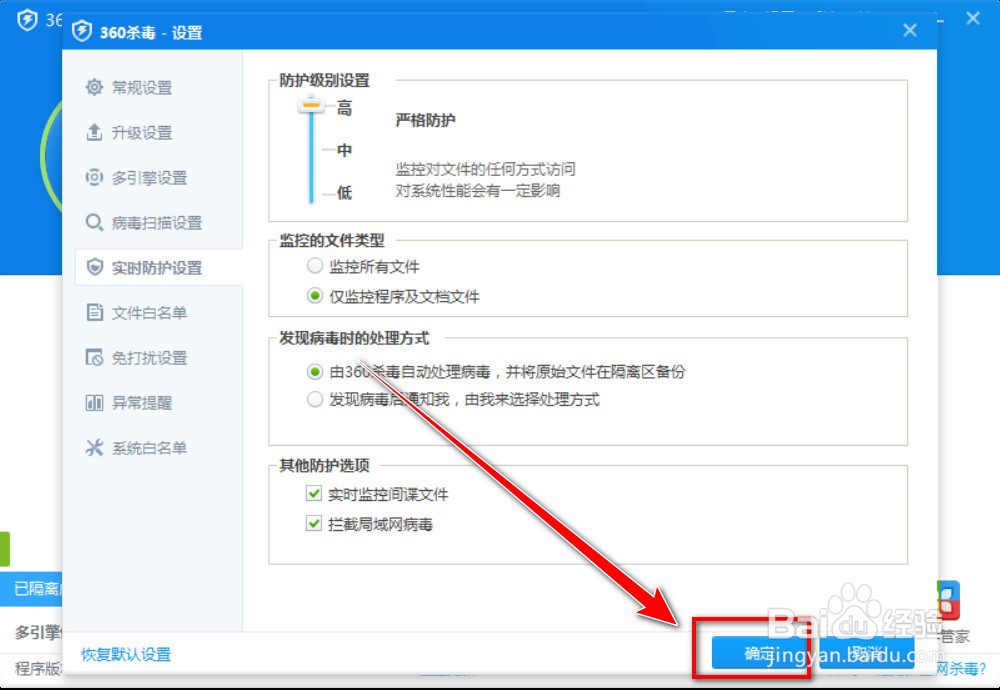The width and height of the screenshot is (1000, 690).
Task: Toggle 实时监控间谍文件 checkbox
Action: [314, 493]
